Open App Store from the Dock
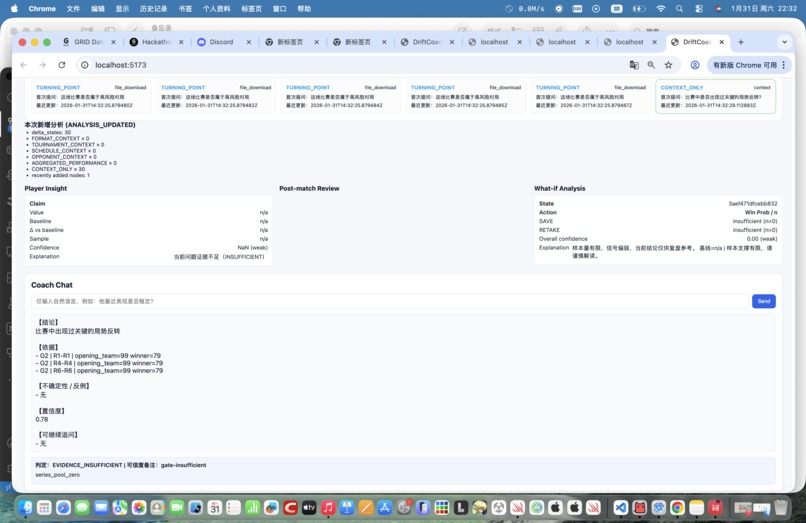 (384, 508)
